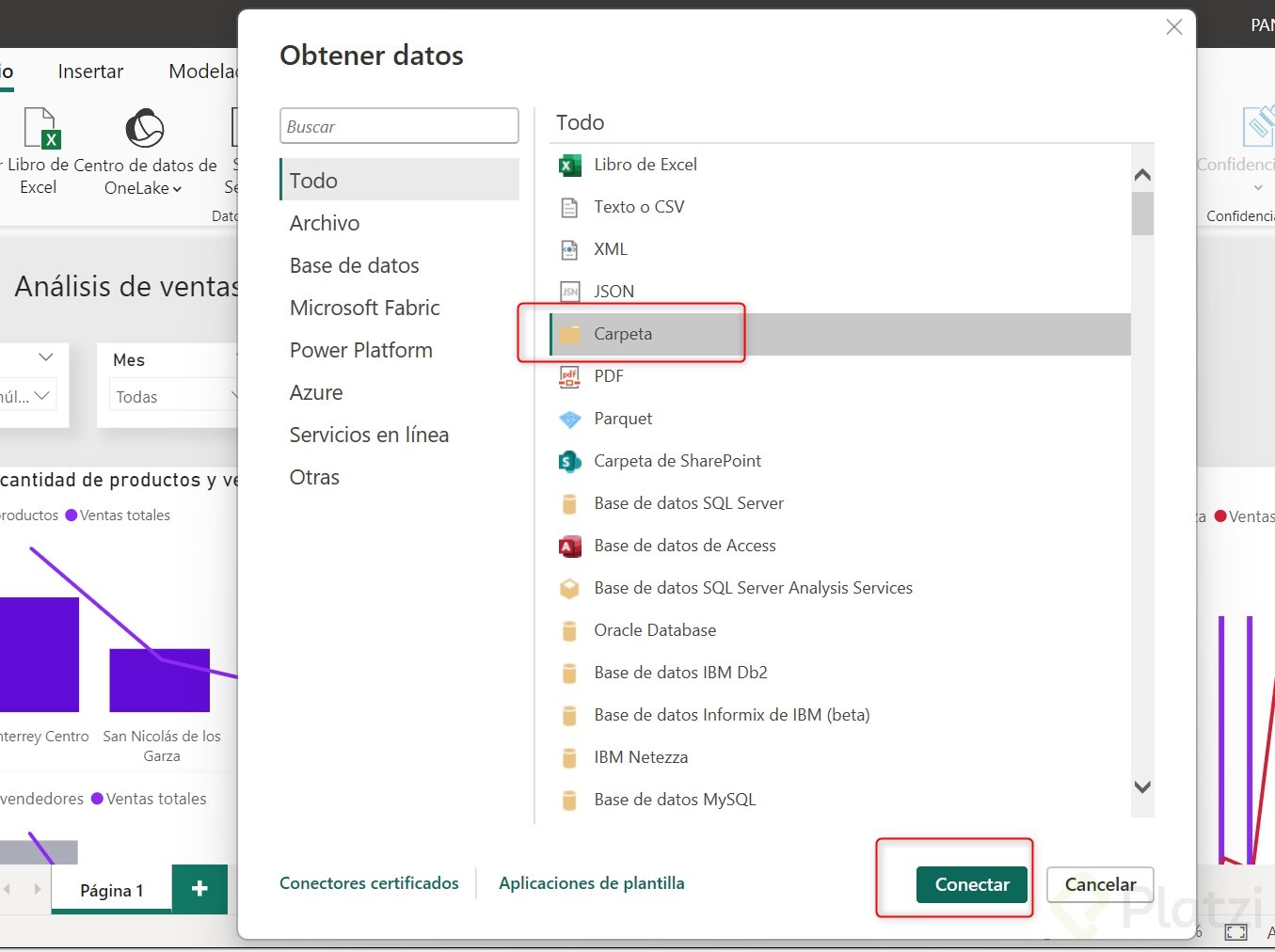Click the Excel icon beside Libro de Excel
Screen dimensions: 1275x952
tap(569, 166)
